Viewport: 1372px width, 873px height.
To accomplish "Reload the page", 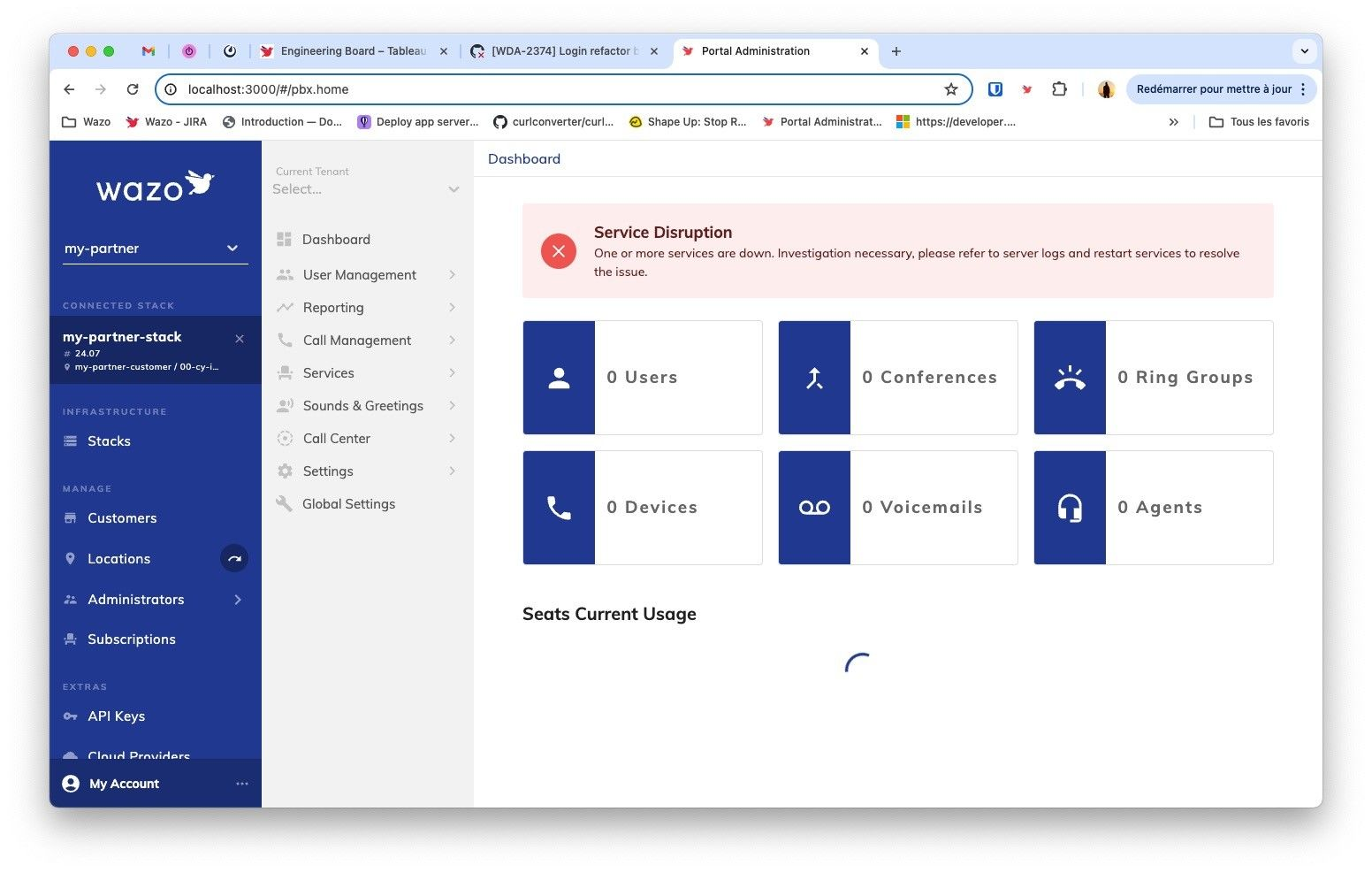I will [x=133, y=89].
